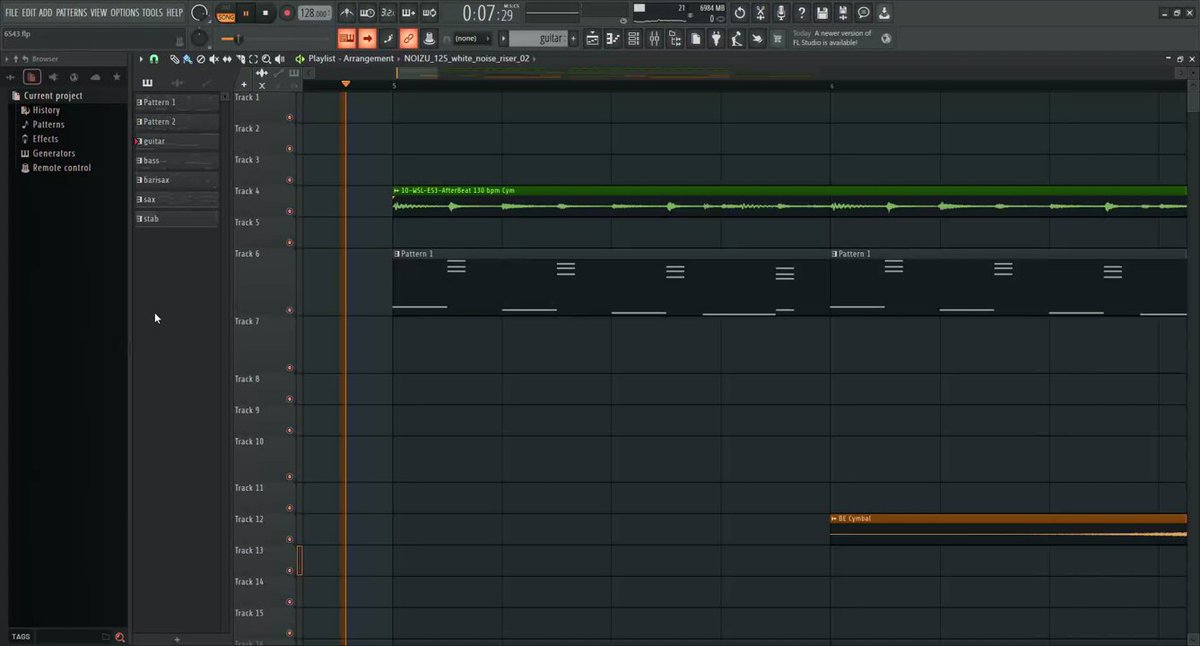
Task: Open the shopping cart content library icon
Action: (778, 39)
